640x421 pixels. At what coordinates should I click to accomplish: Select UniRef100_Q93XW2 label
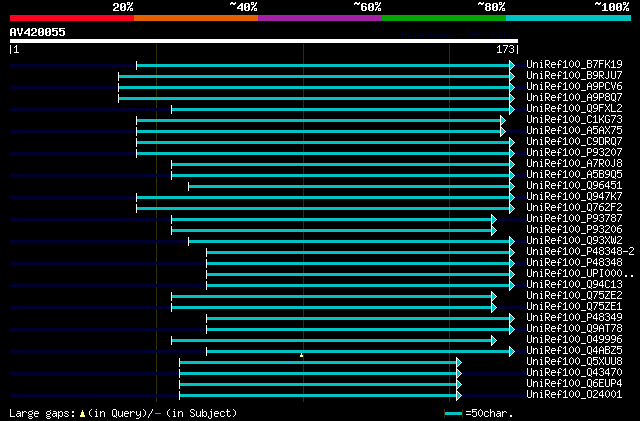click(x=574, y=241)
